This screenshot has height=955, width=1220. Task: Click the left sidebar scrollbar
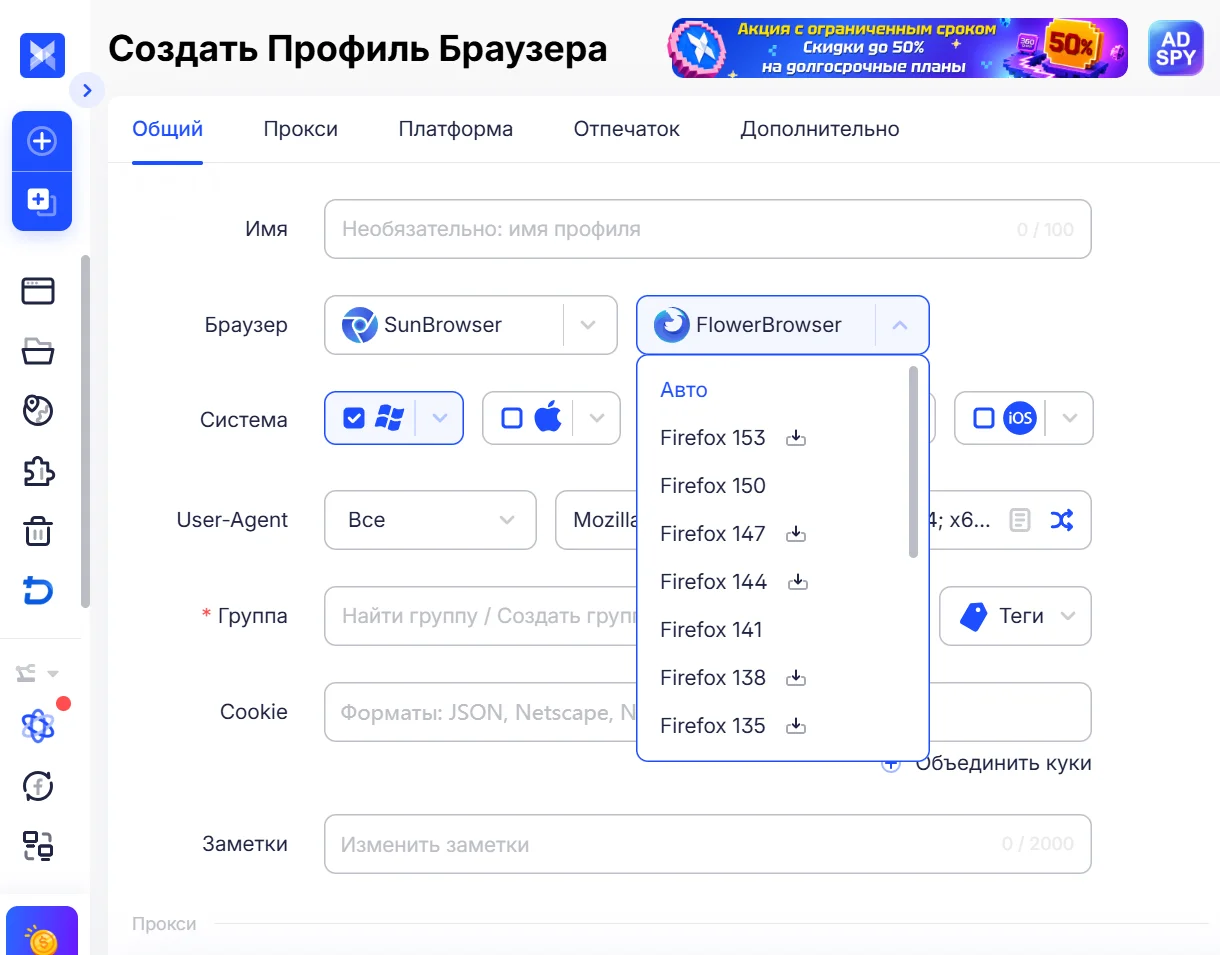(85, 431)
